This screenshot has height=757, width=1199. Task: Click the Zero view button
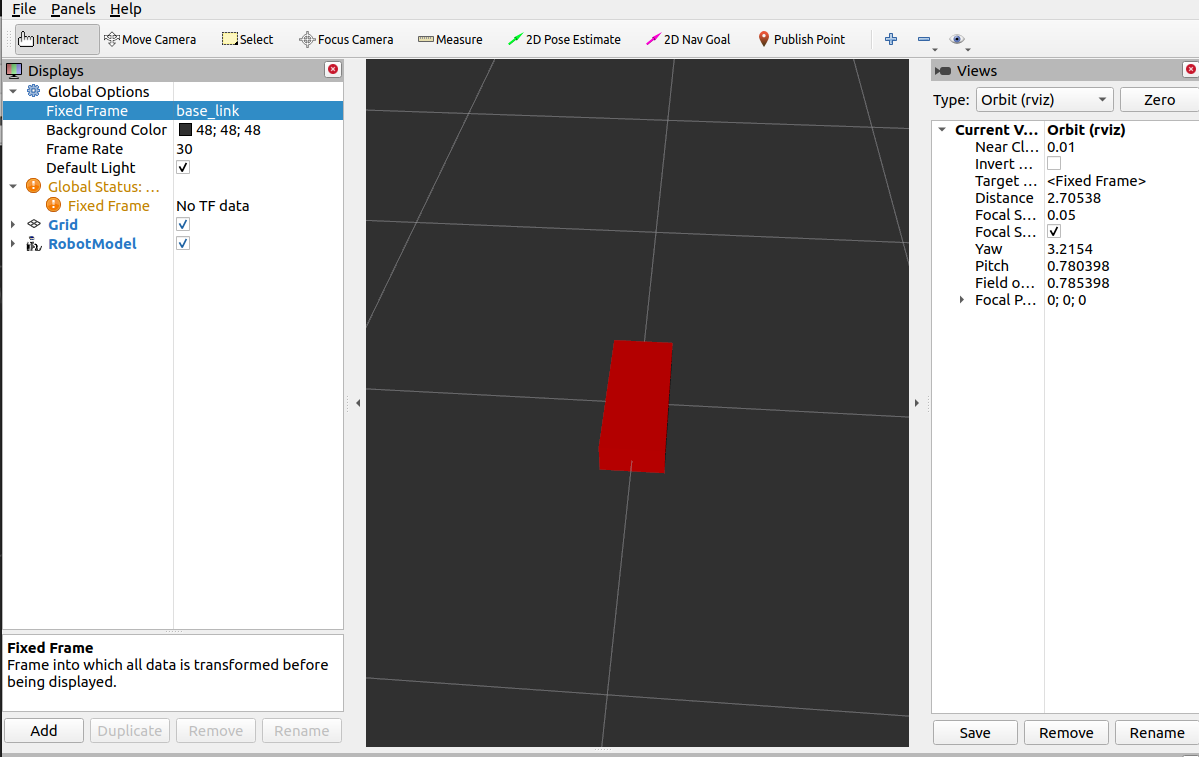coord(1159,99)
